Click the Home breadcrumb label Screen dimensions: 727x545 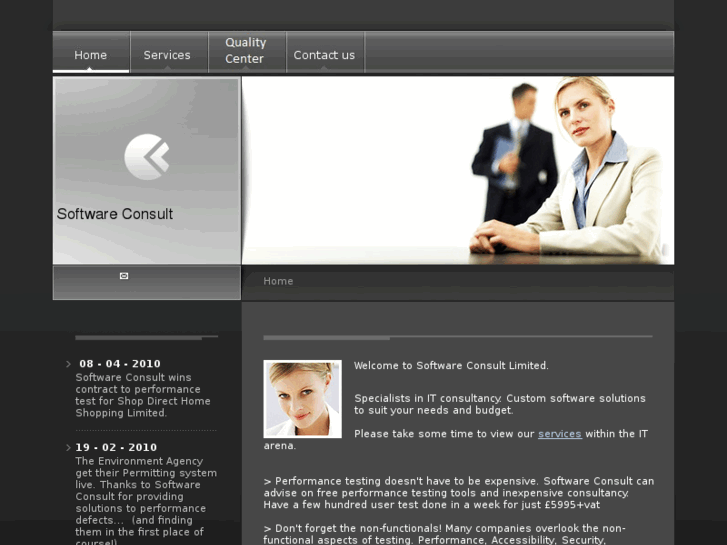pos(278,281)
